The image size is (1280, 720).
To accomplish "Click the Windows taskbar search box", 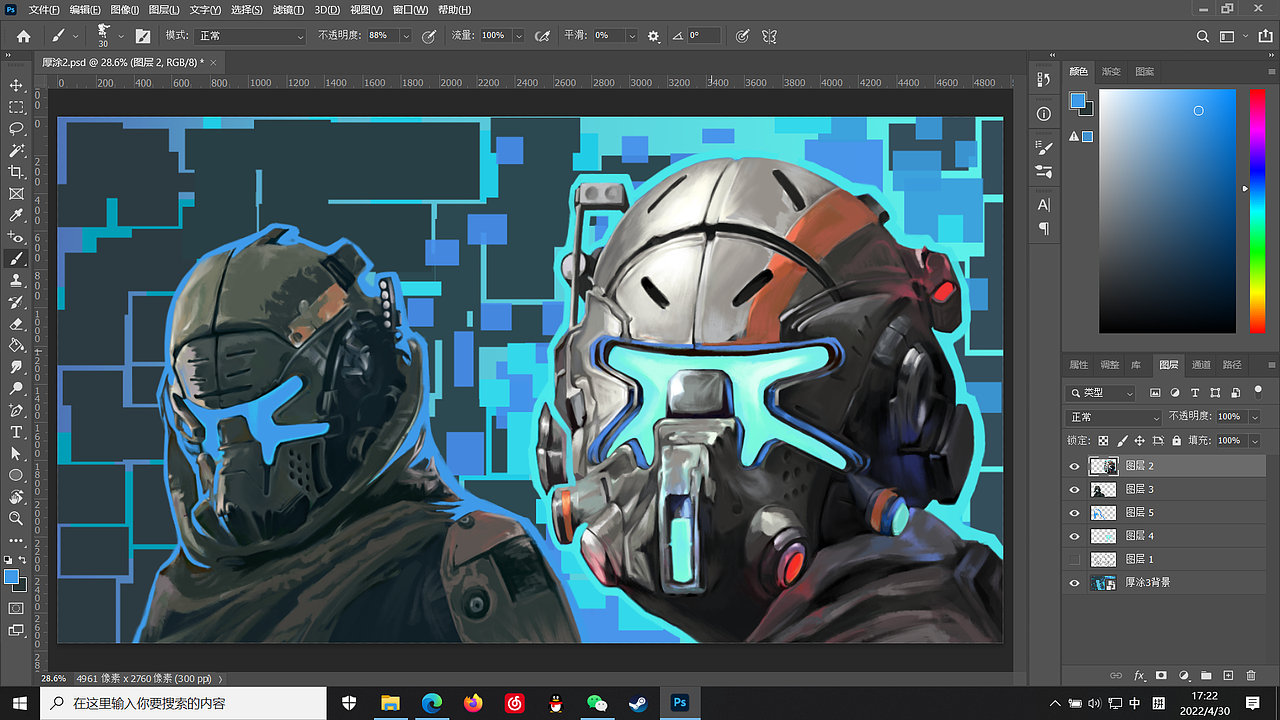I will [183, 703].
